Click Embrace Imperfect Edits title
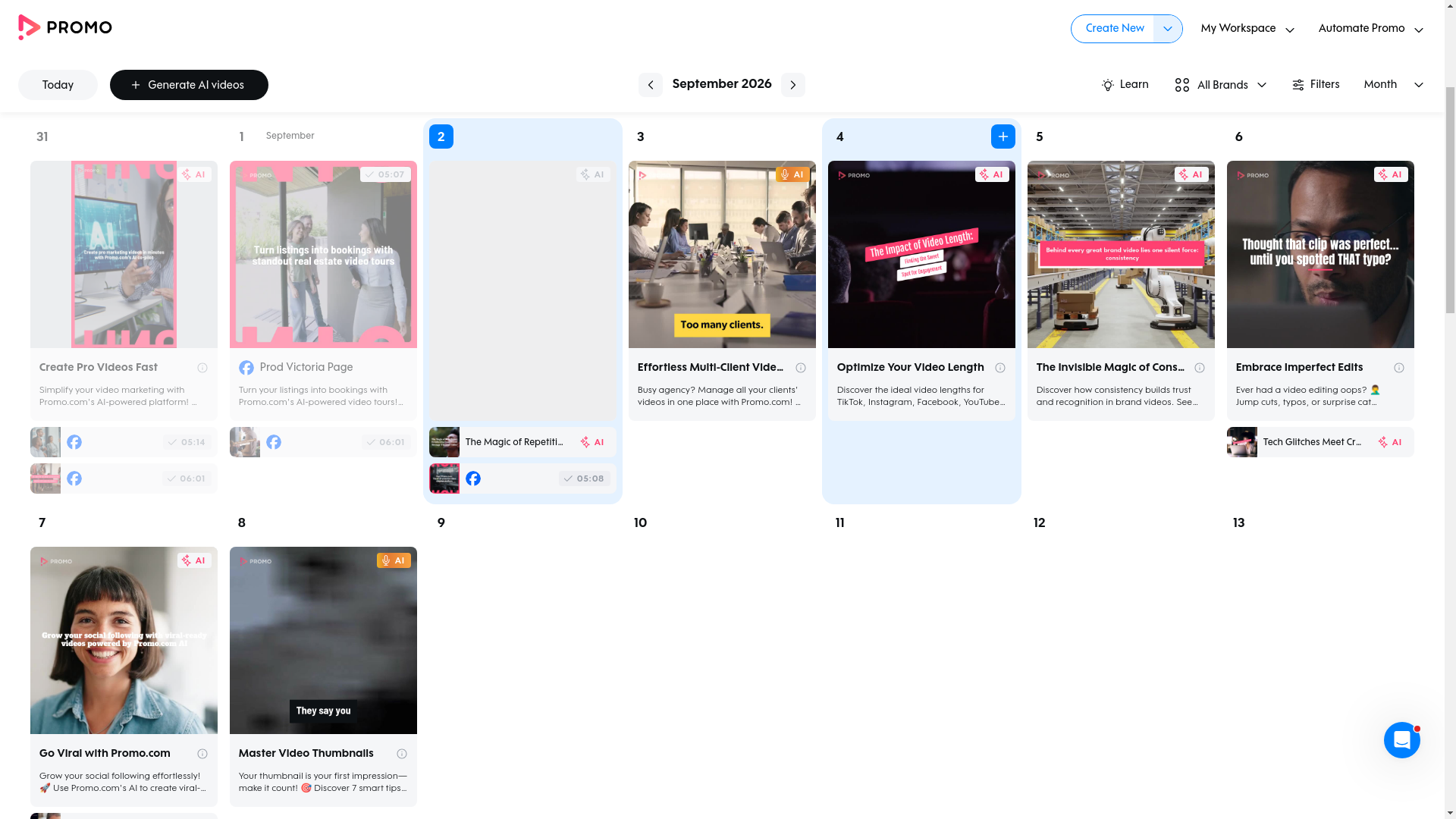Screen dimensions: 1456x819 coord(1299,368)
